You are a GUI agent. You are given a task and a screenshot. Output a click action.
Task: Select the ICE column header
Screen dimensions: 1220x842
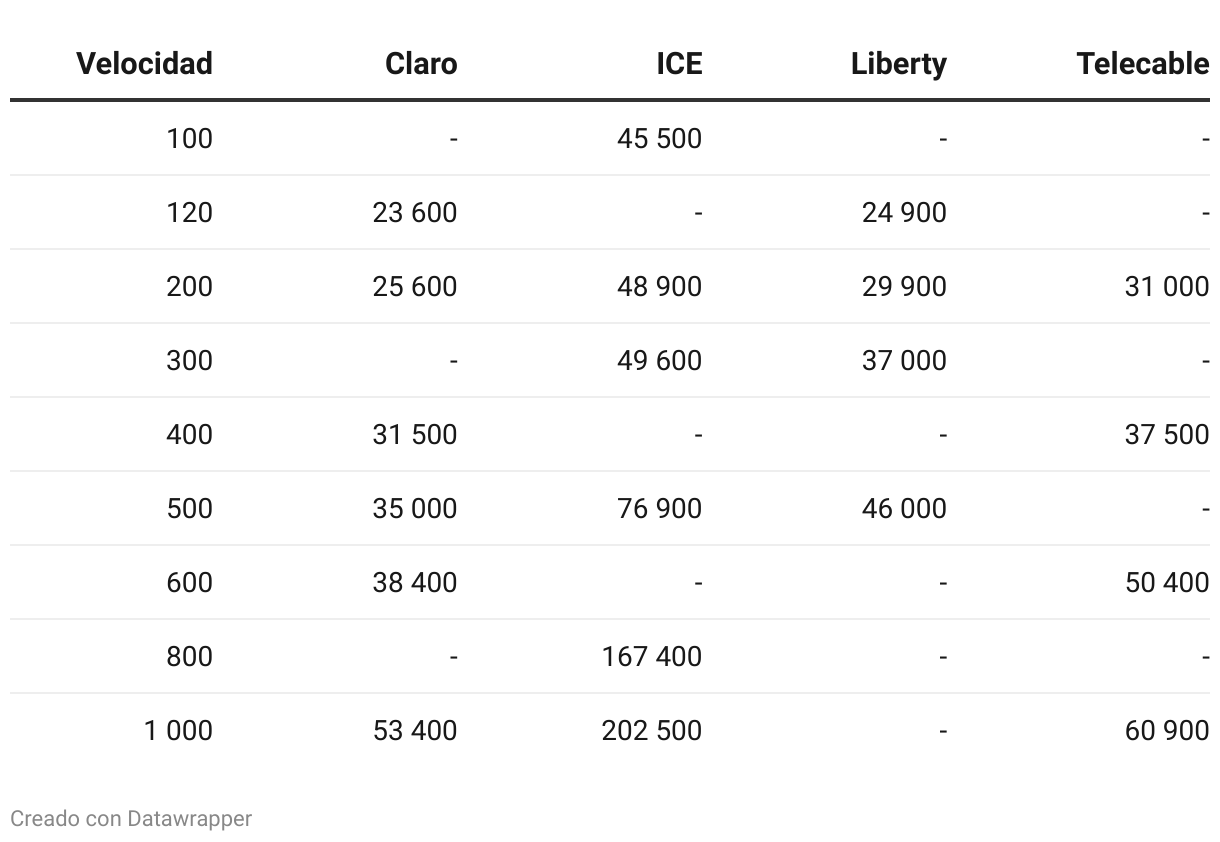click(x=679, y=64)
